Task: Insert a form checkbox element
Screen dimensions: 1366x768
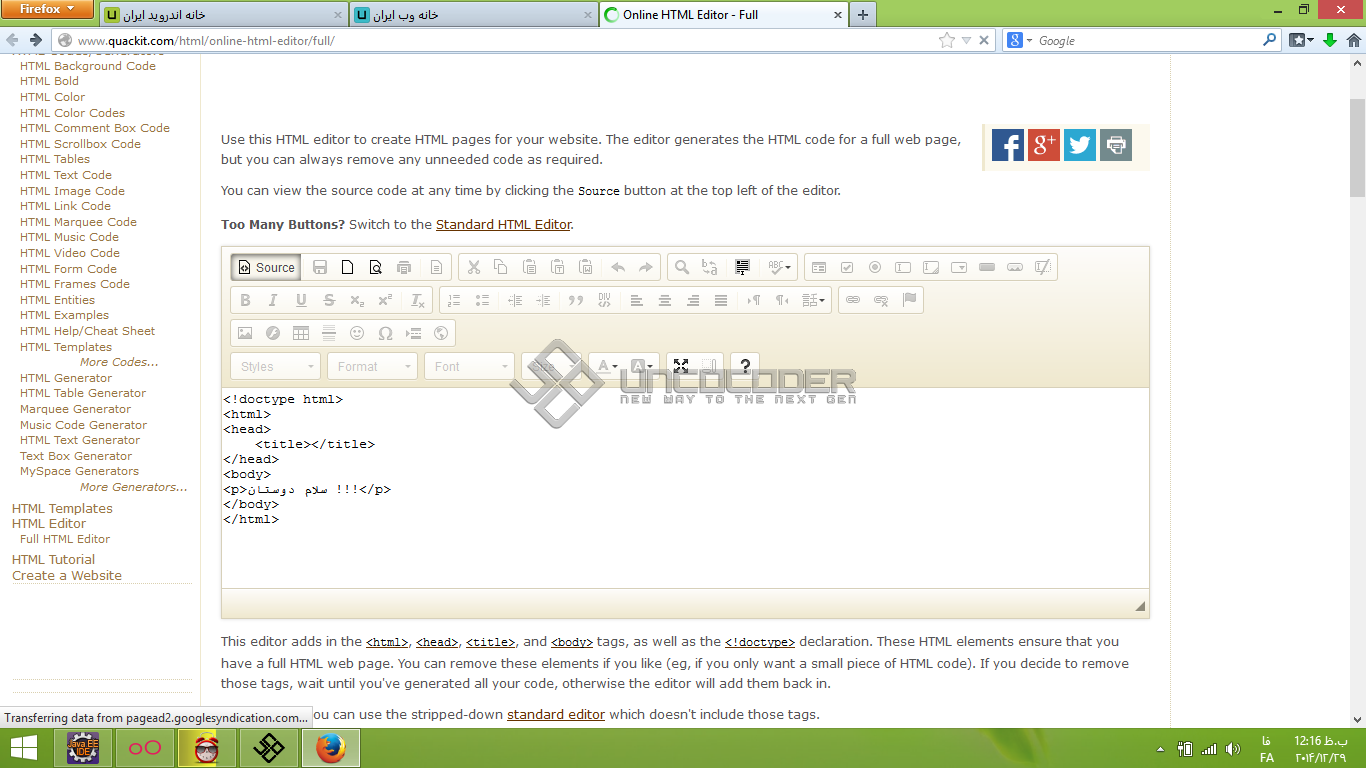Action: 847,267
